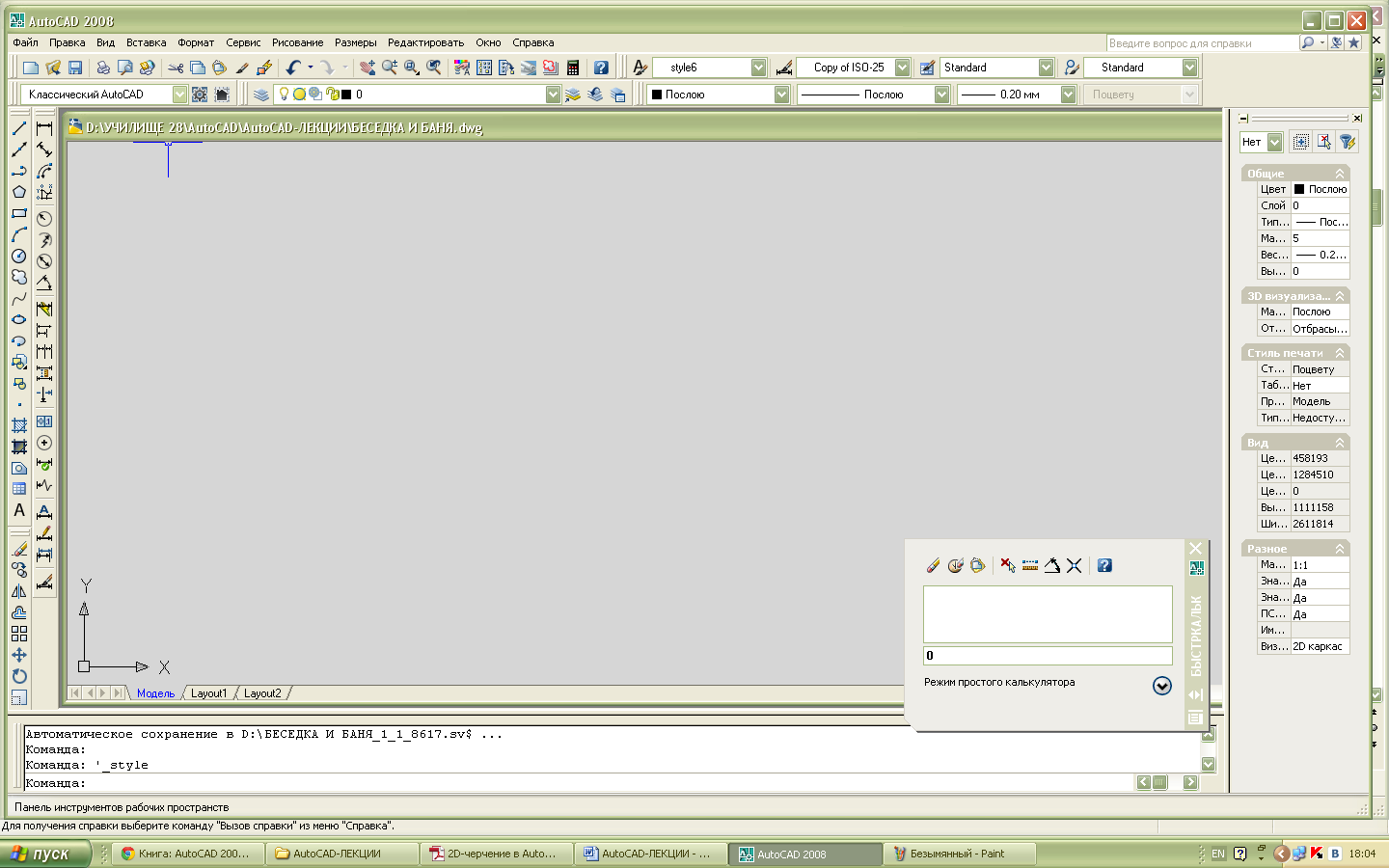Toggle layer lock padlock icon
This screenshot has height=868, width=1389.
tap(333, 95)
